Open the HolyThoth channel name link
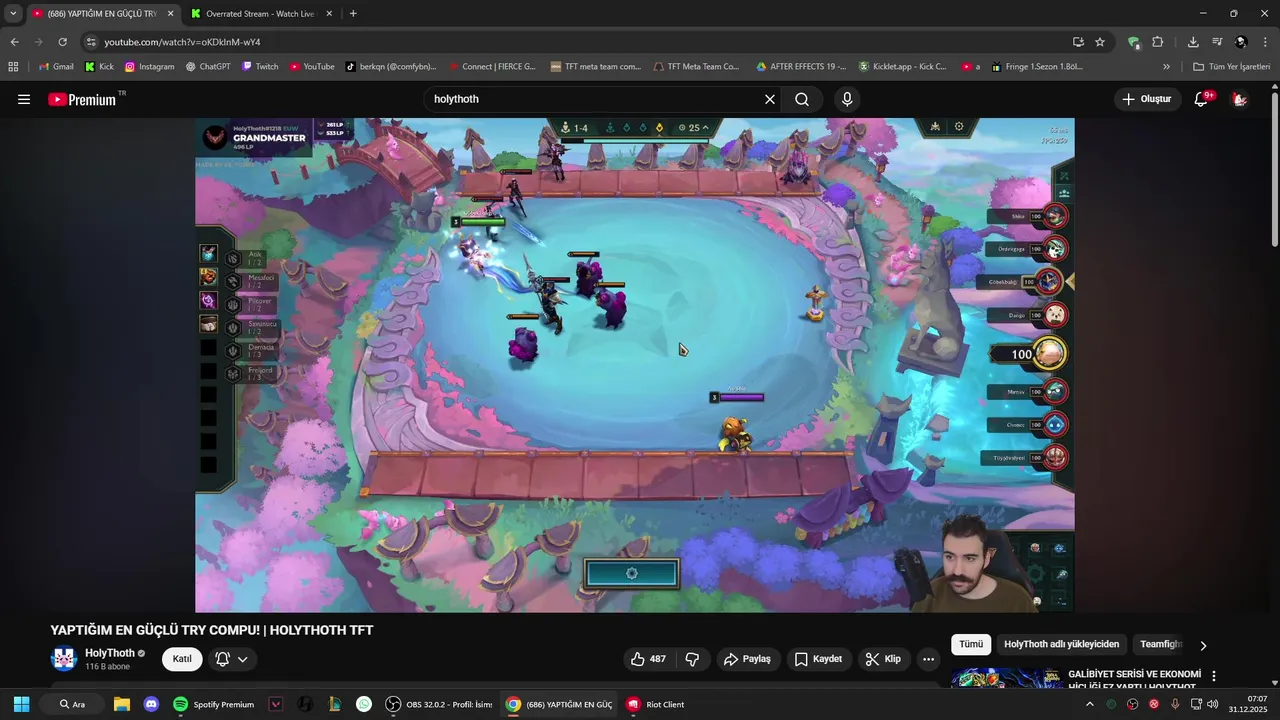This screenshot has width=1280, height=720. coord(110,653)
